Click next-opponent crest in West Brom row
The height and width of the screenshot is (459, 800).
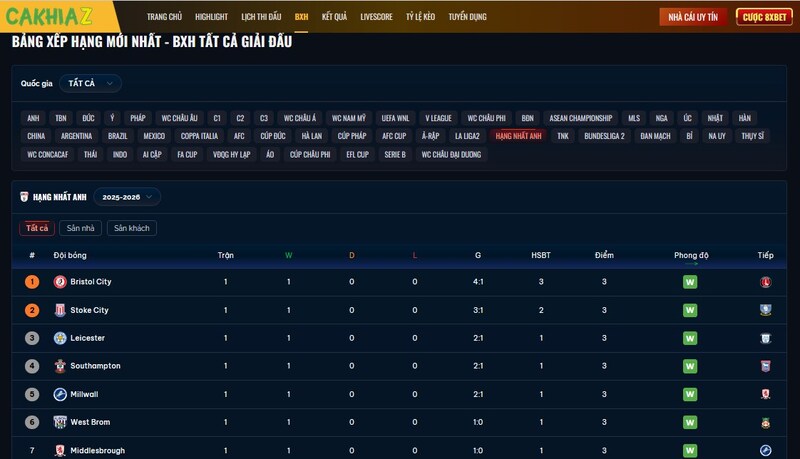click(x=765, y=422)
